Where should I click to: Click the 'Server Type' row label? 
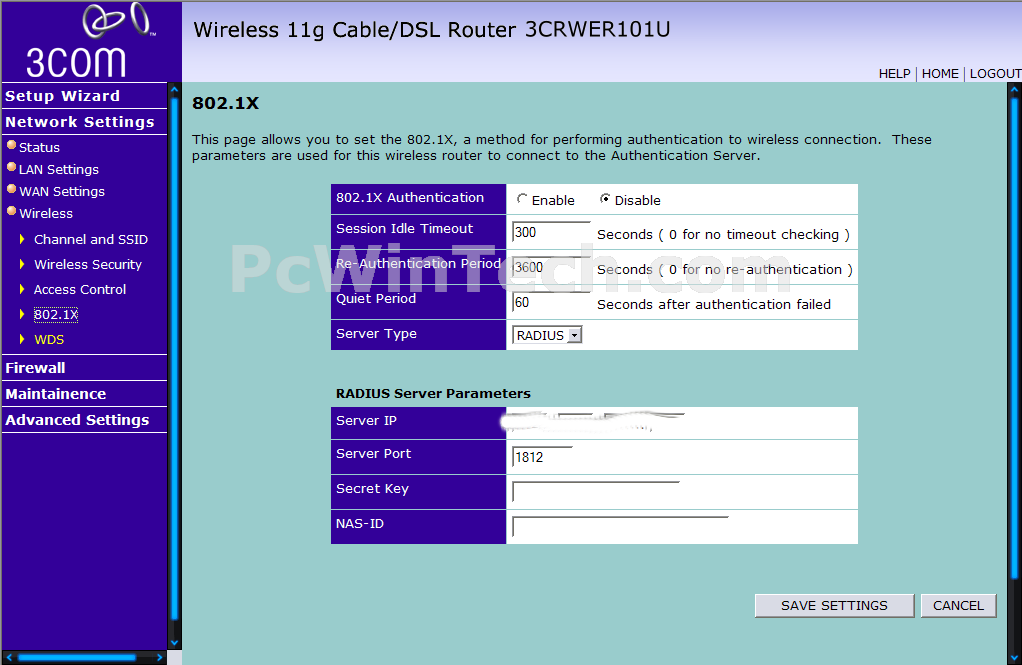tap(376, 334)
